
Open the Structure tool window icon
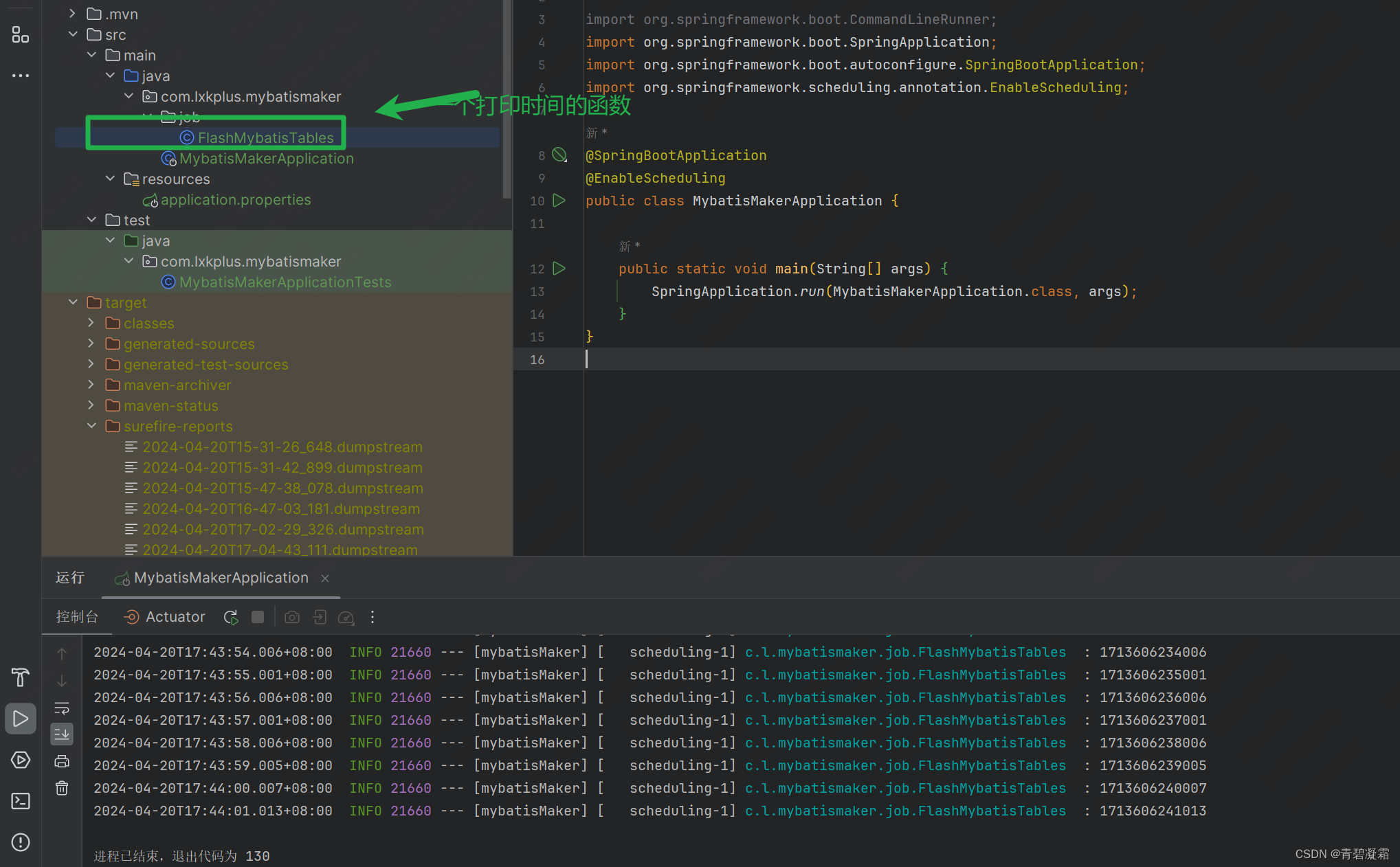(21, 34)
